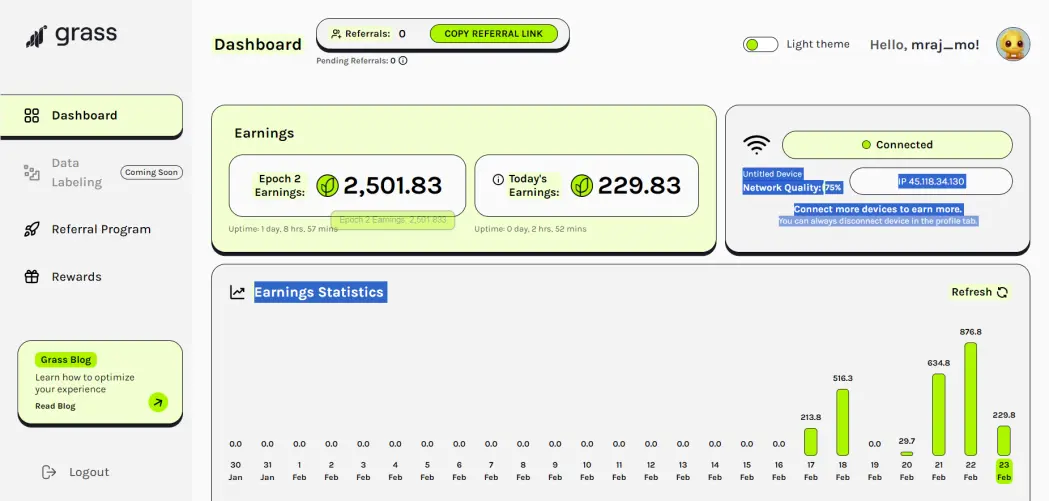
Task: Click the Today's Earnings info icon
Action: point(498,179)
